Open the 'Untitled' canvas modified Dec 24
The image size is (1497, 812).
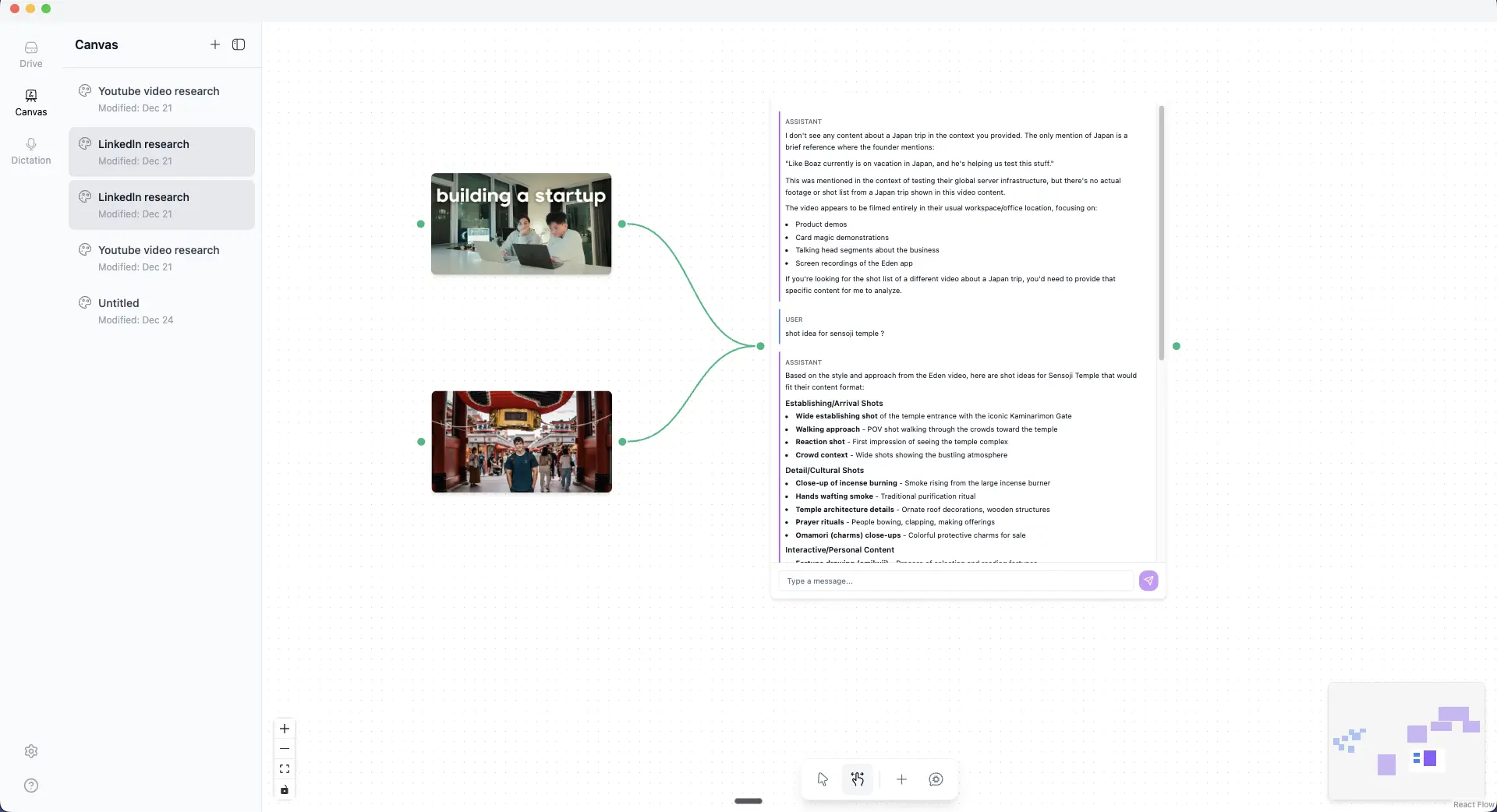click(161, 310)
